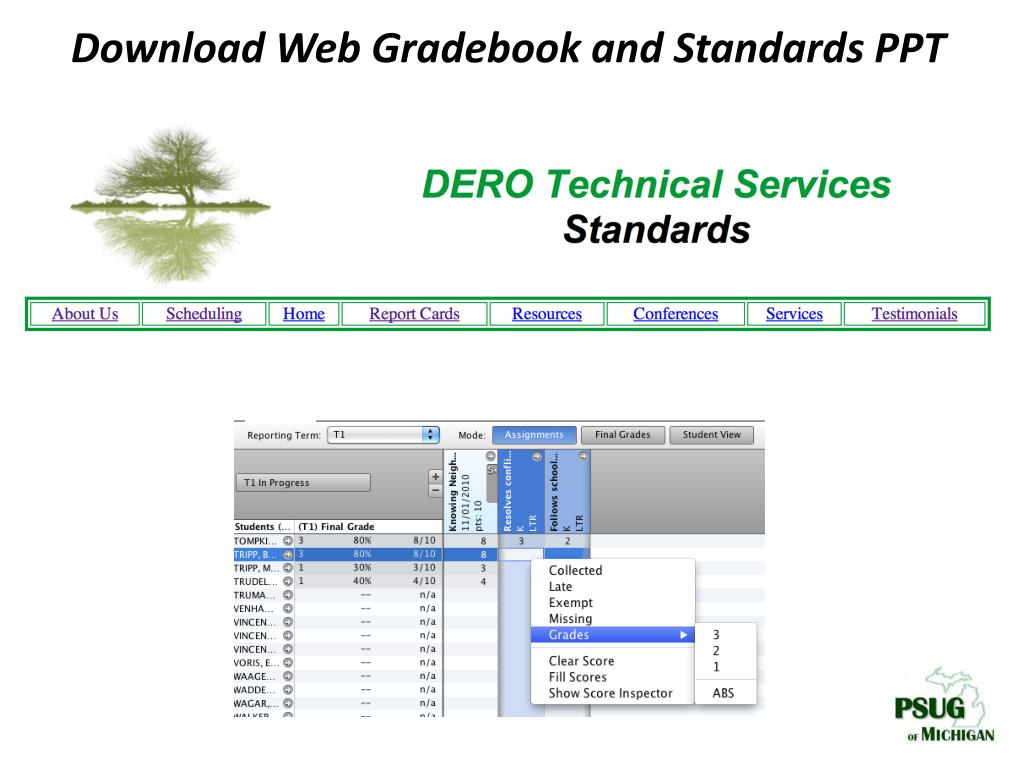Expand the Grades submenu arrow
The width and height of the screenshot is (1024, 768).
pos(684,635)
